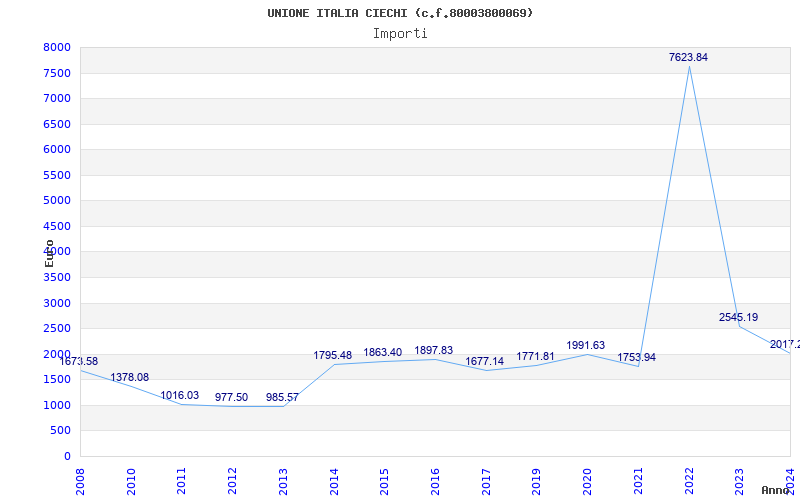
Task: Click the x-axis year 2020
Action: 588,481
